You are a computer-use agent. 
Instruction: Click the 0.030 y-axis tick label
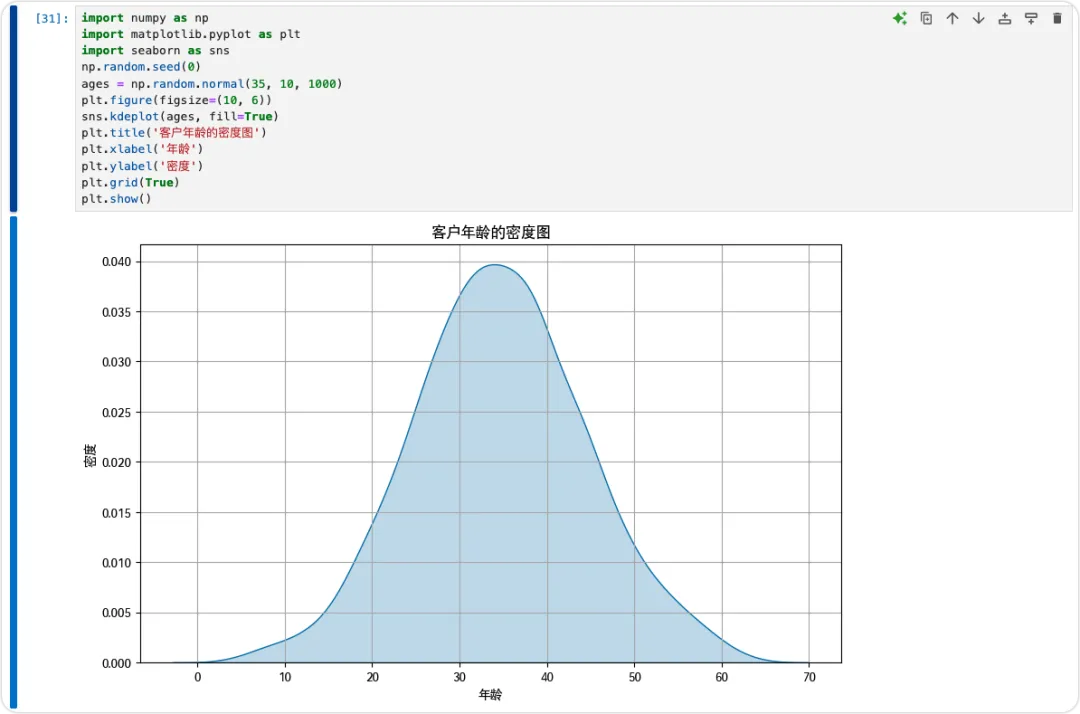(116, 362)
